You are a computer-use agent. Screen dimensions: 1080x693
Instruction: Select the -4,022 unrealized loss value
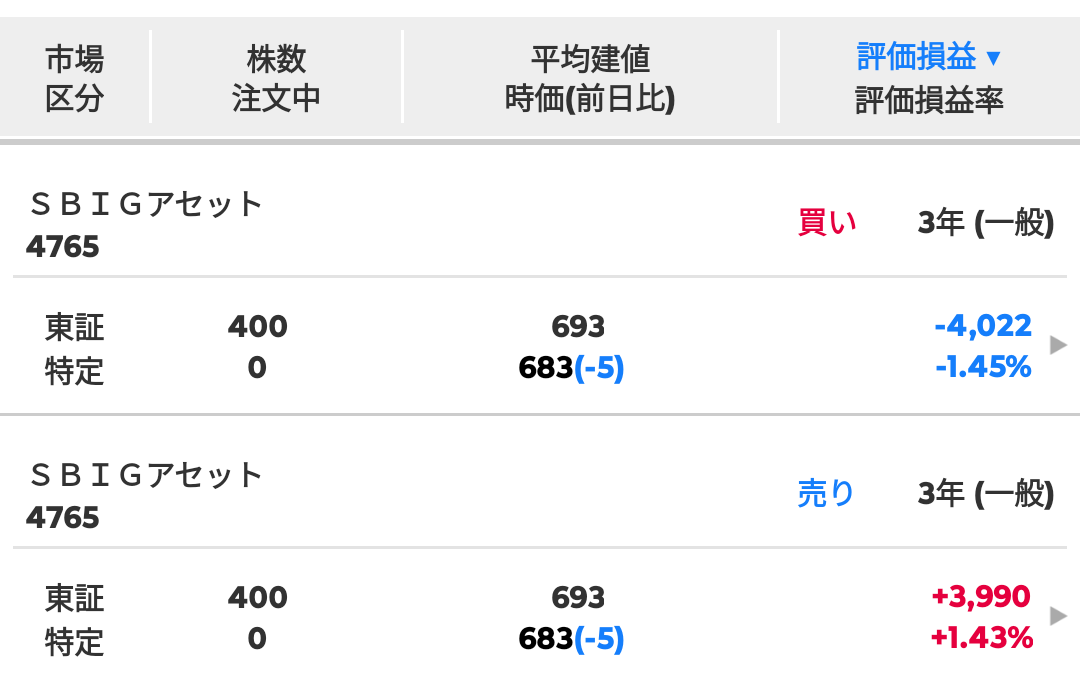coord(983,326)
